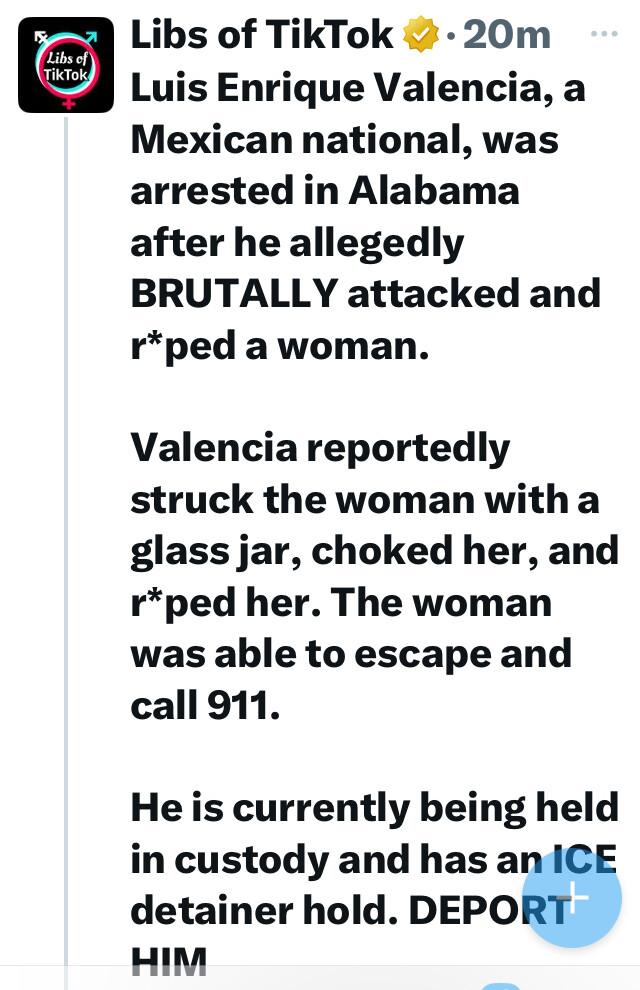Click 'arrested in Alabama' text line

[324, 190]
